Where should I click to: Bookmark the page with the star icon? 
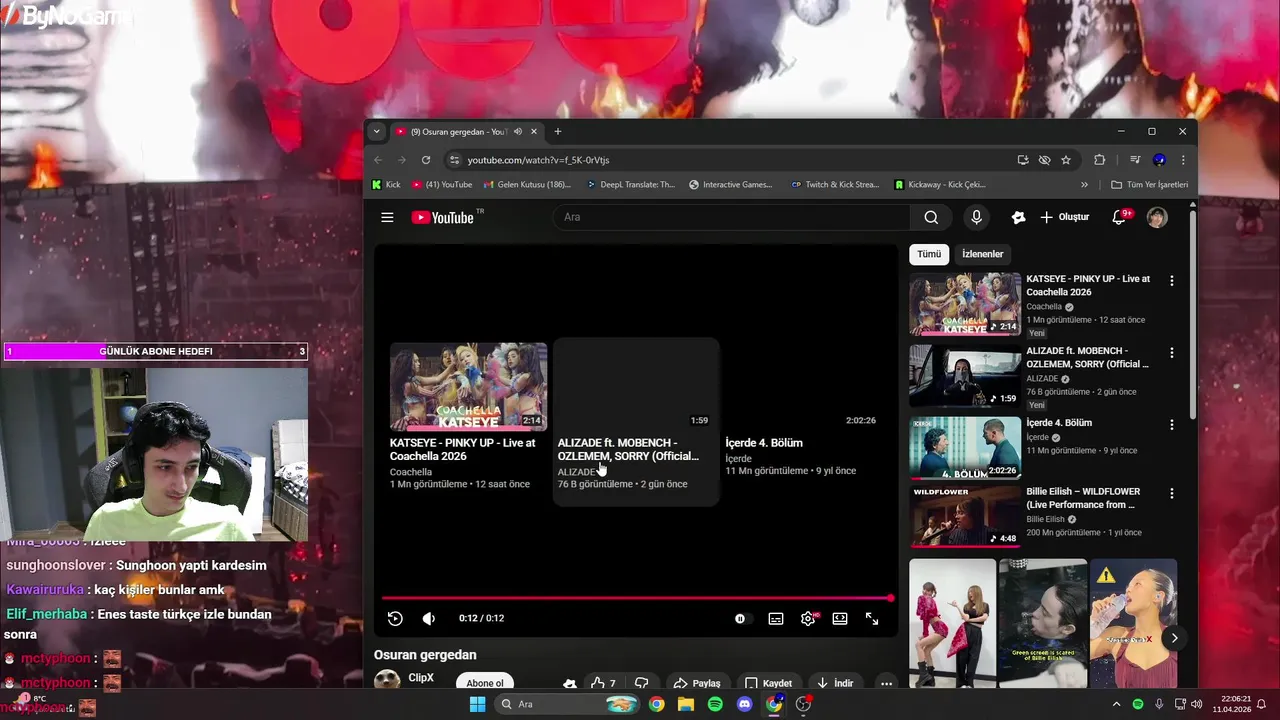1066,160
